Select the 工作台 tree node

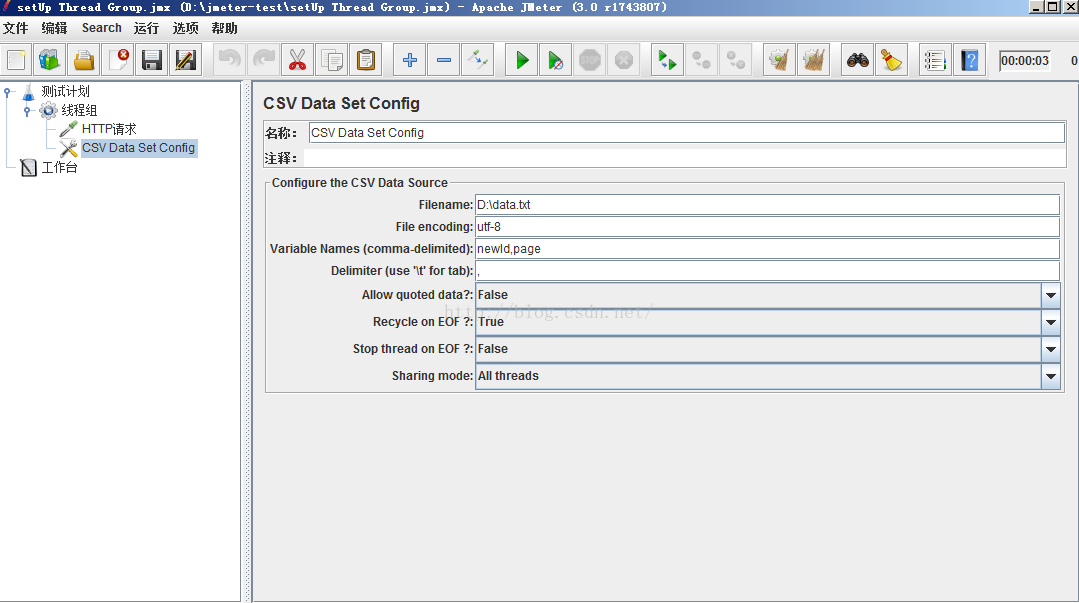(59, 167)
